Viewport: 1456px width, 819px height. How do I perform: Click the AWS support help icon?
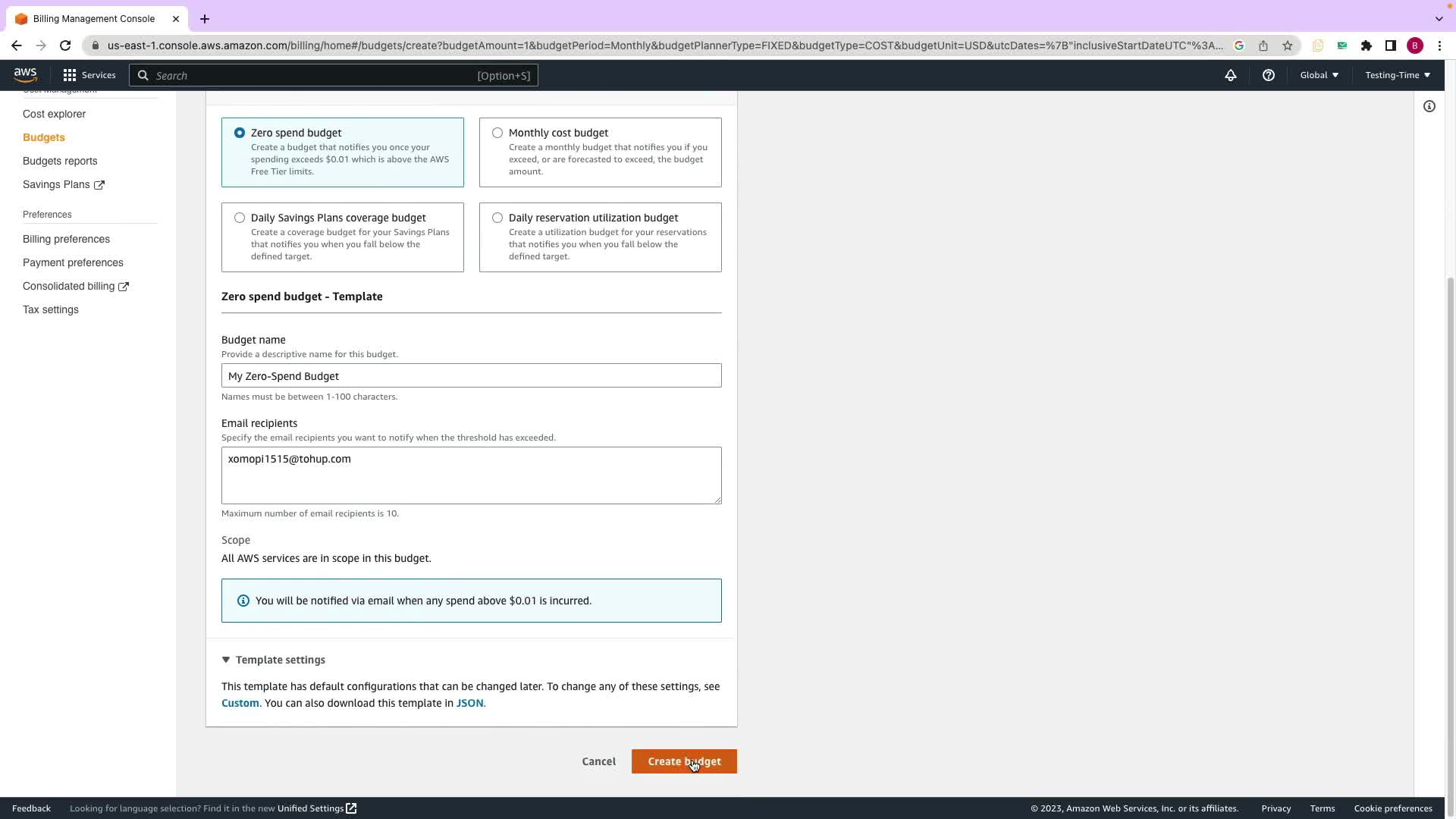click(1268, 75)
